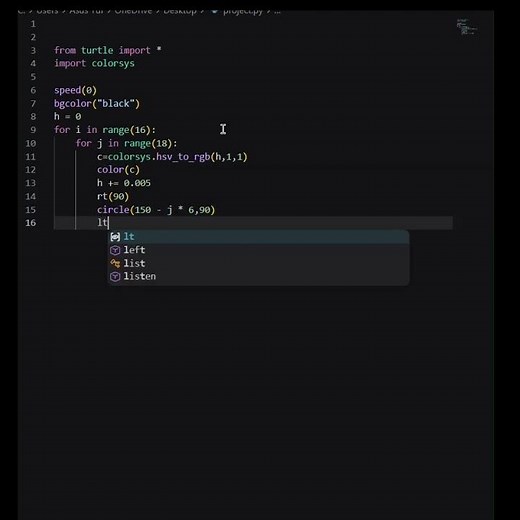This screenshot has height=520, width=520.
Task: Click the 'bgcolor("black")' line
Action: 97,104
